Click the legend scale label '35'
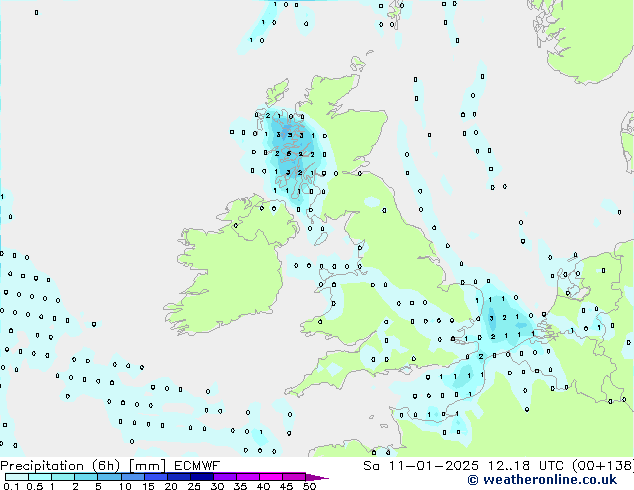This screenshot has height=490, width=634. [x=240, y=486]
